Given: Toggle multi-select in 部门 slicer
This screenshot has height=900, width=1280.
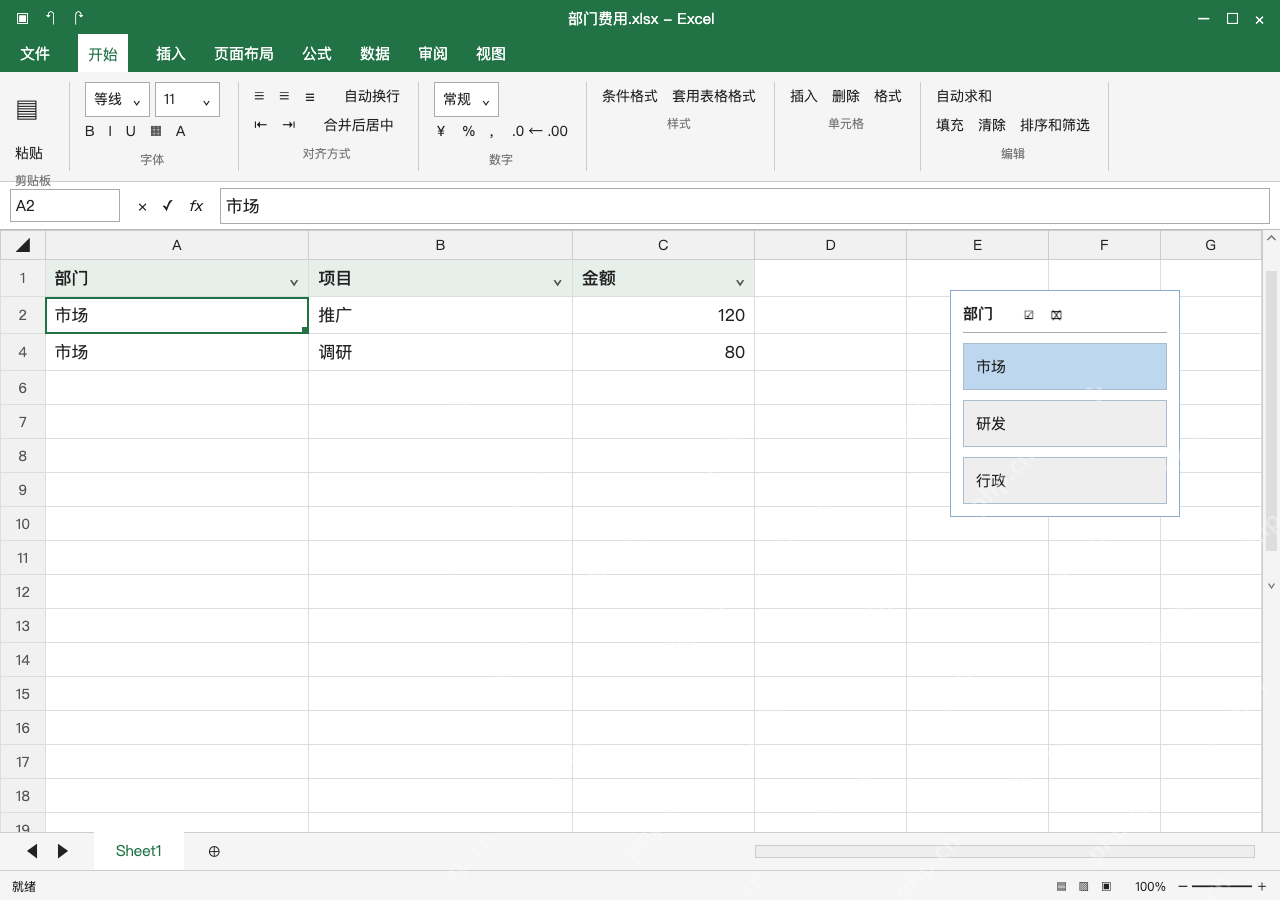Looking at the screenshot, I should tap(1029, 315).
